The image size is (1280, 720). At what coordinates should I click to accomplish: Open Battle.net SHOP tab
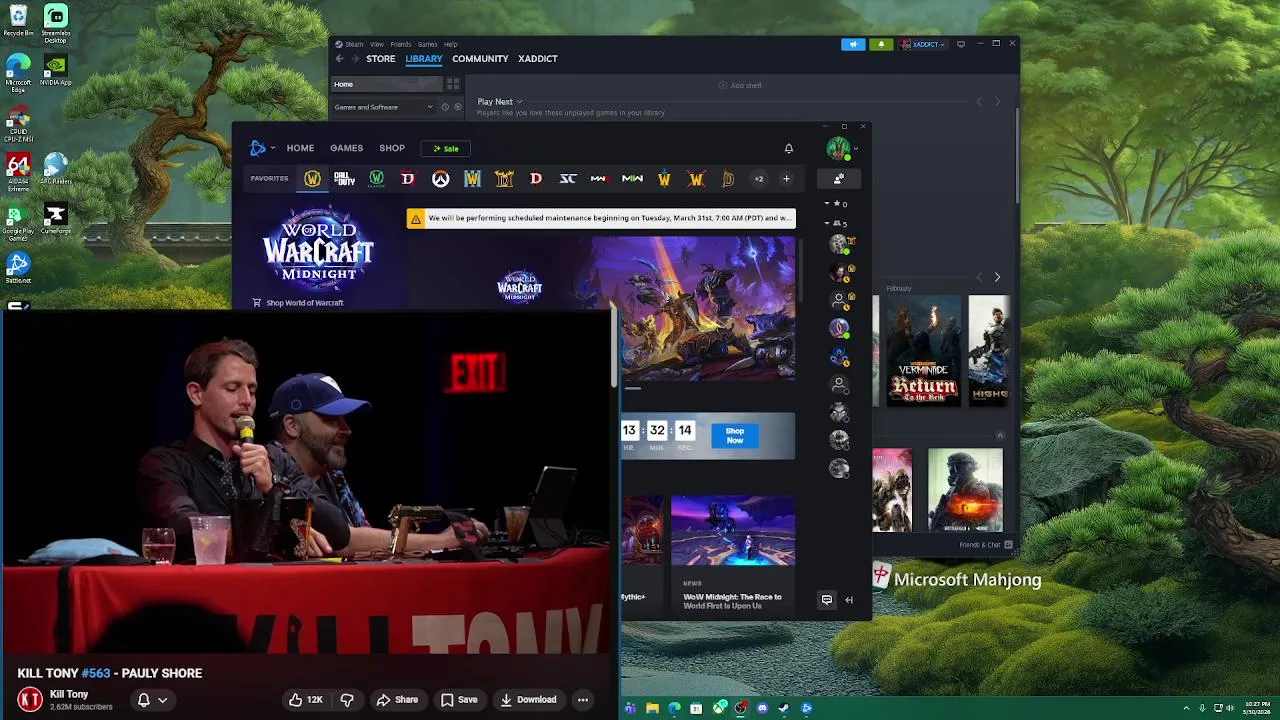tap(392, 148)
